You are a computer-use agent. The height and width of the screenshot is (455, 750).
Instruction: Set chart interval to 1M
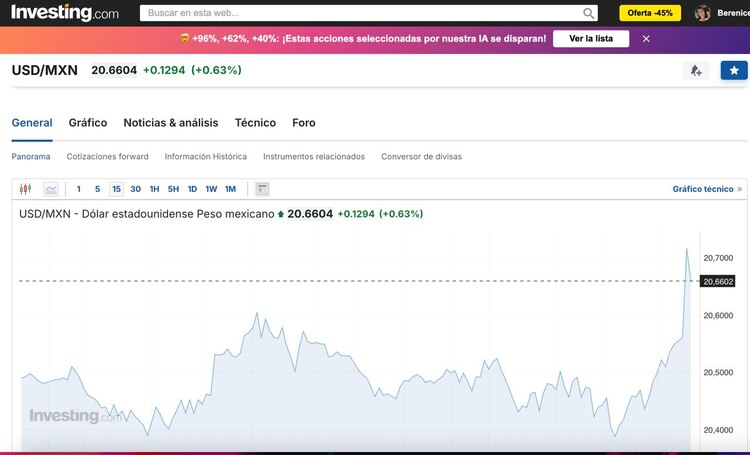(231, 189)
